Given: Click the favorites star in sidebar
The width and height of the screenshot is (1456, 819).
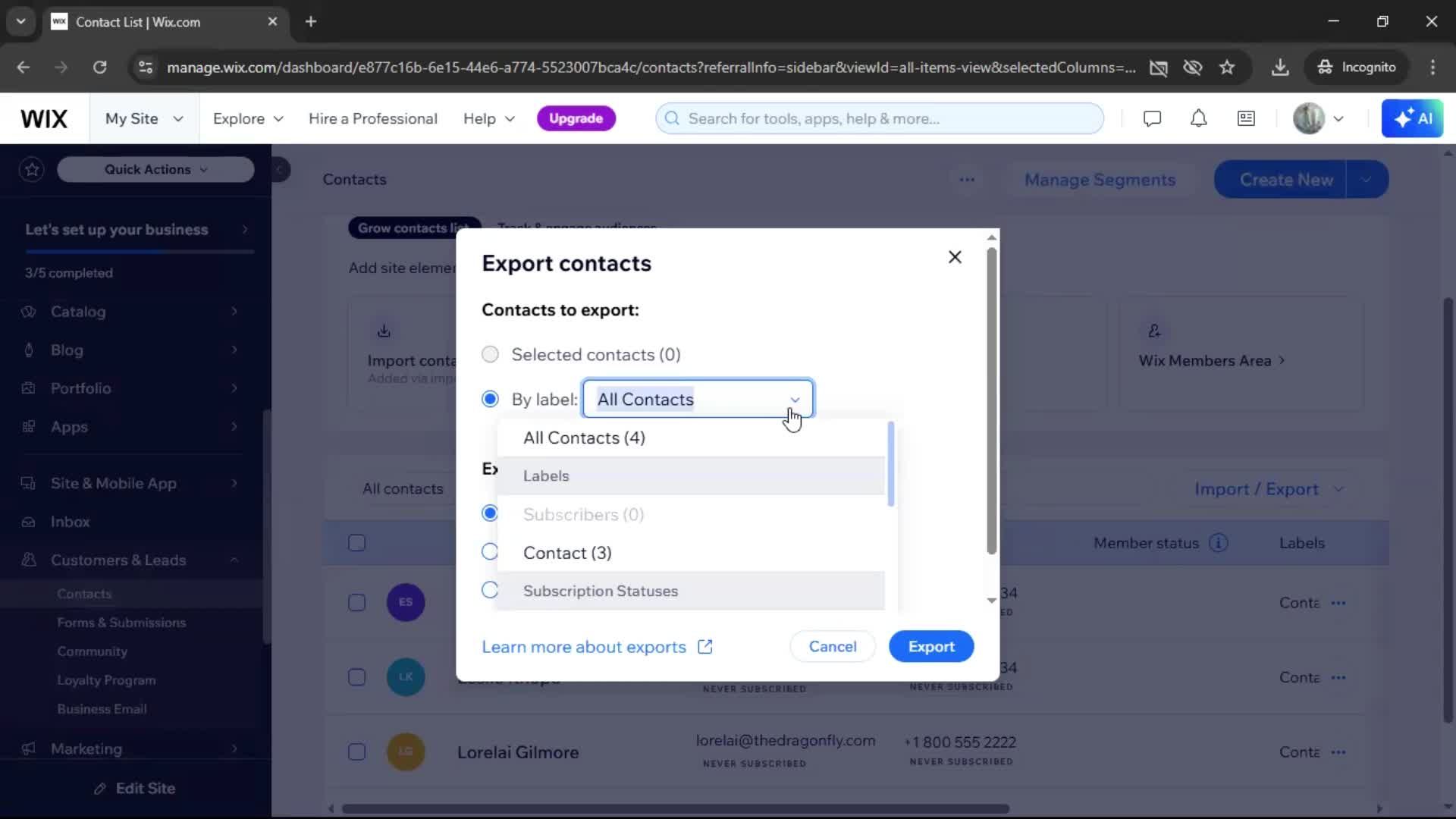Looking at the screenshot, I should point(32,169).
